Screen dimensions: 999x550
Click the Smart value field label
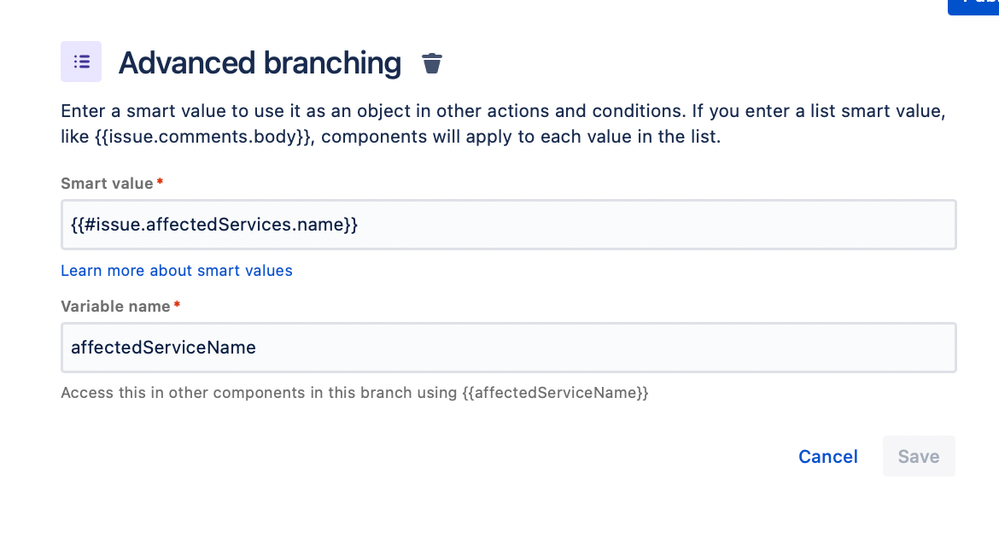107,184
